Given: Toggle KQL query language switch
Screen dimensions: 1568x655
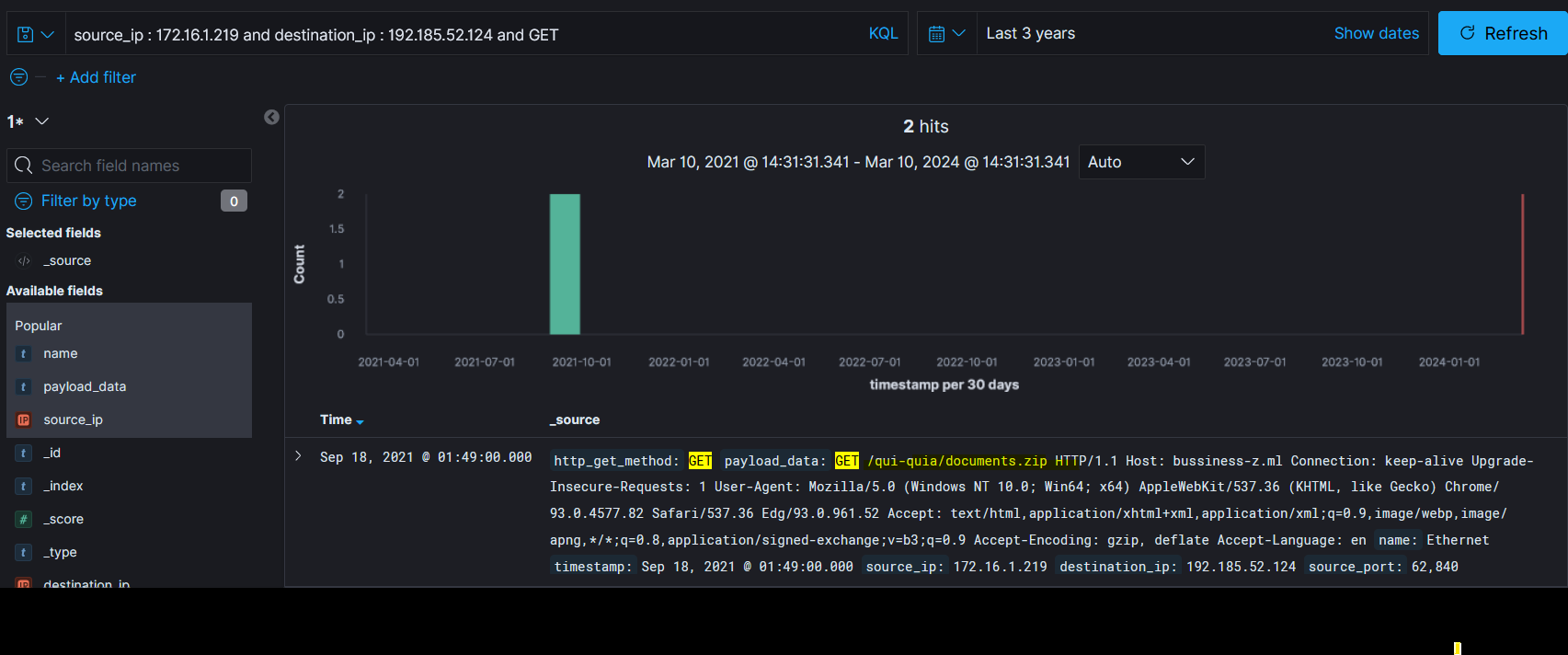Looking at the screenshot, I should tap(883, 34).
